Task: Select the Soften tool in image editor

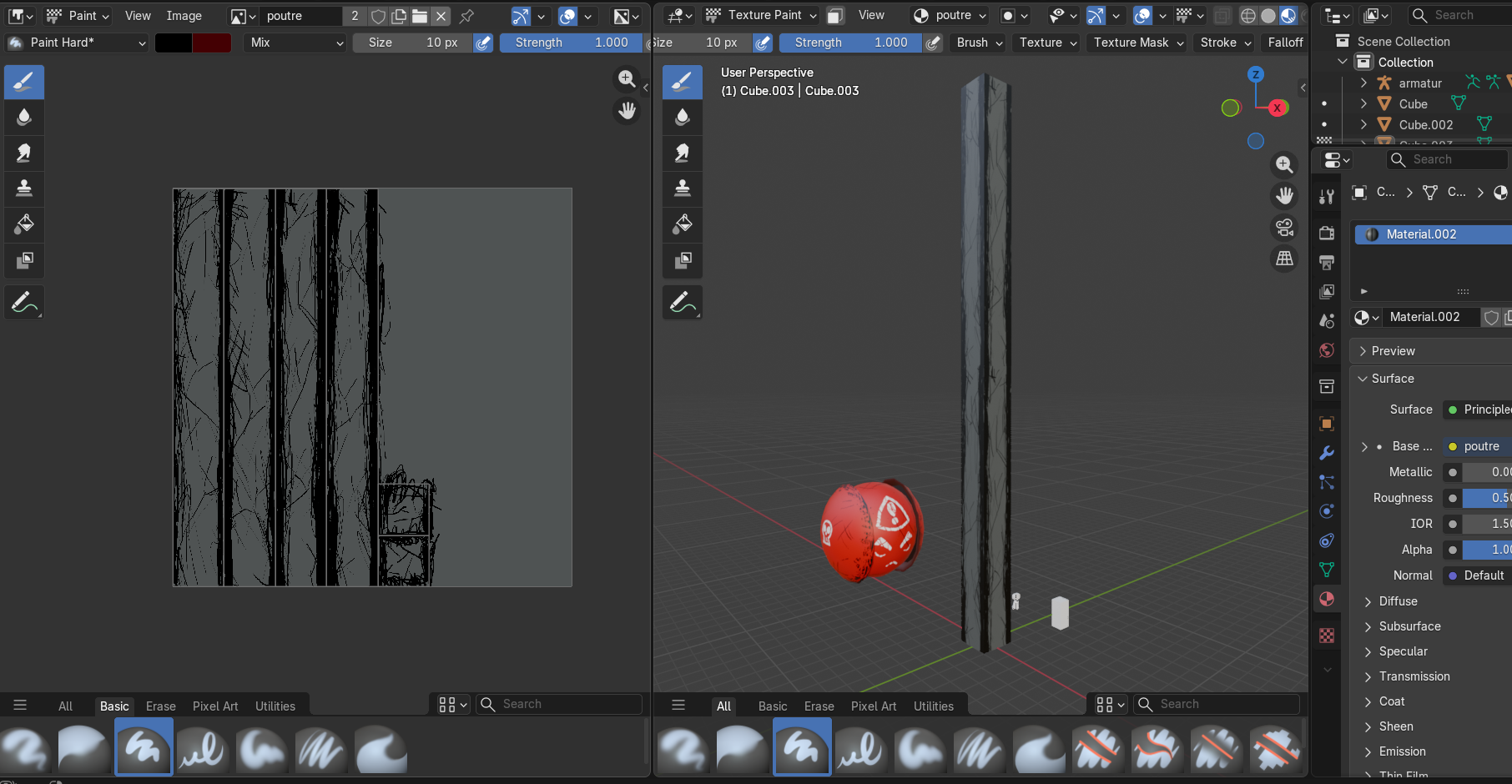Action: click(24, 118)
